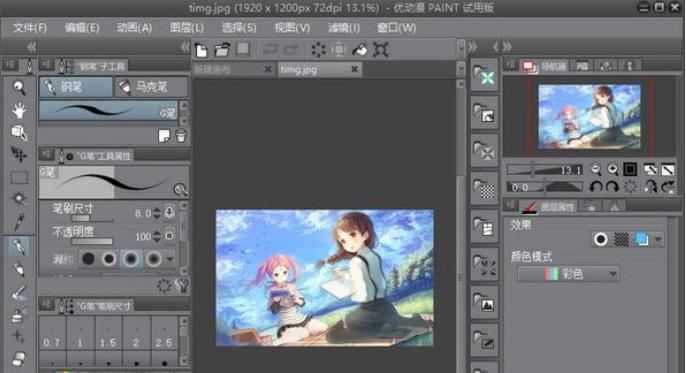Click the navigator Rotate left arrow

point(595,187)
